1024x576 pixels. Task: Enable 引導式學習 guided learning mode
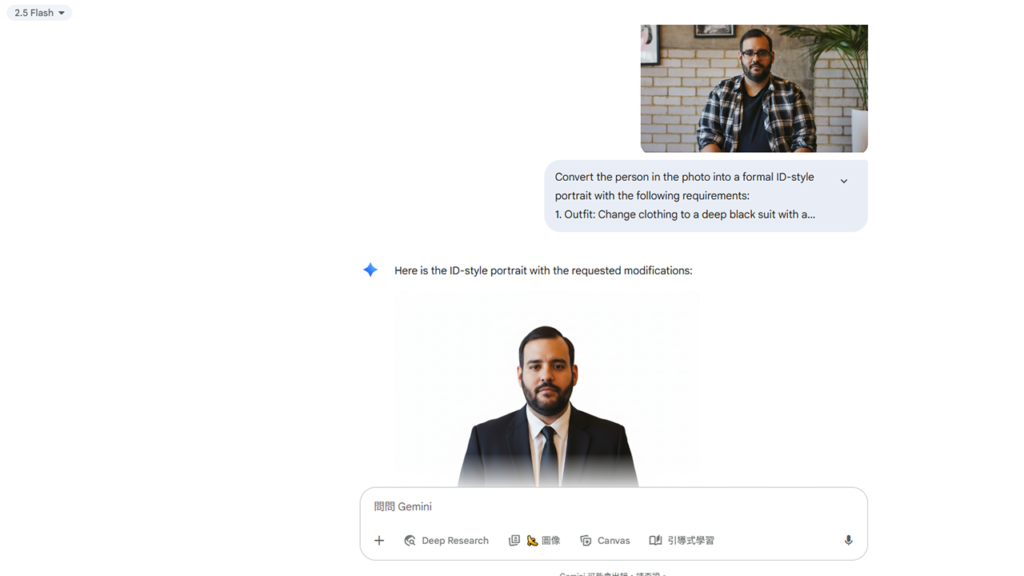[x=690, y=540]
